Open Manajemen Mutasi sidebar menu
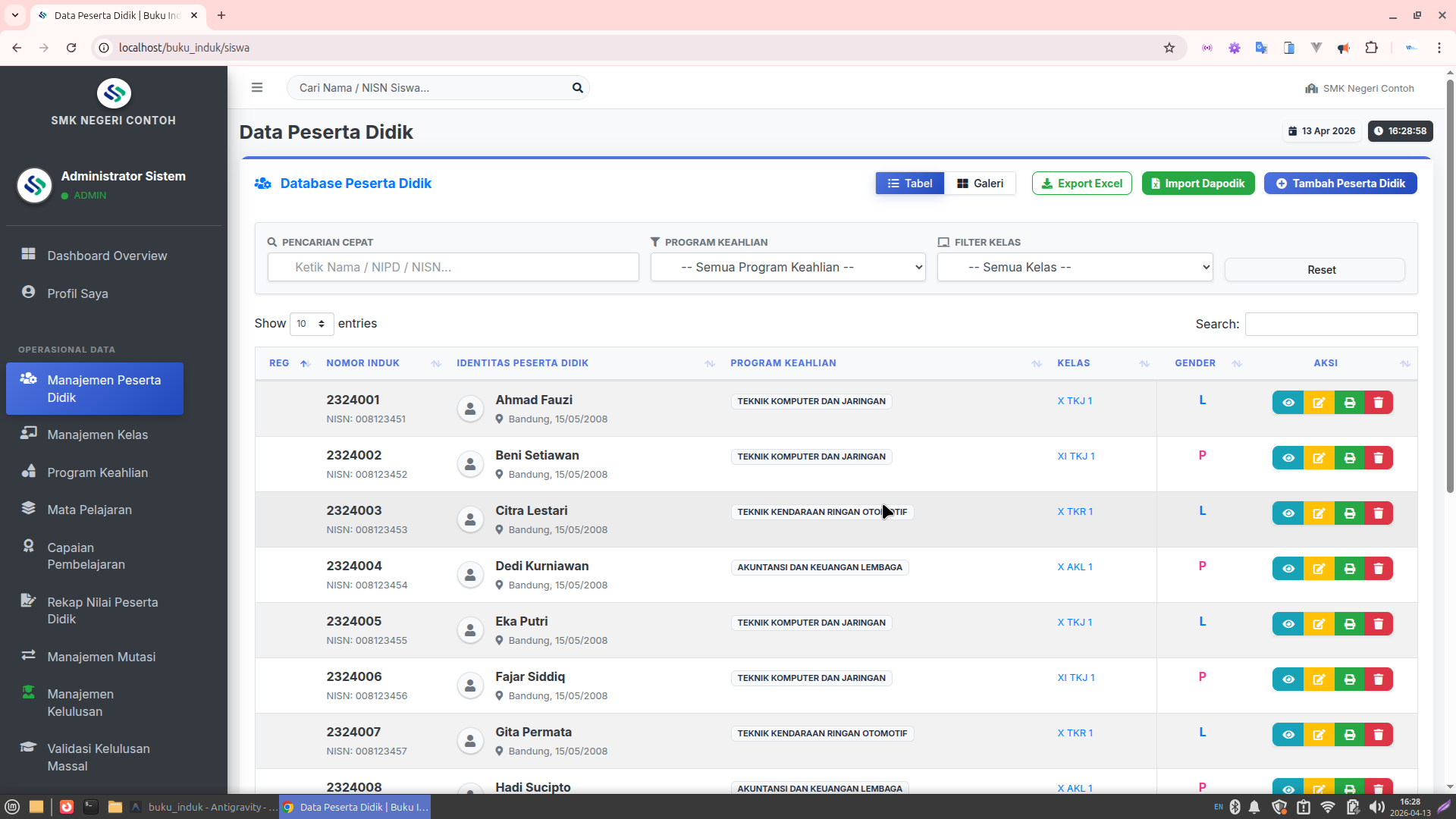This screenshot has width=1456, height=819. (101, 657)
